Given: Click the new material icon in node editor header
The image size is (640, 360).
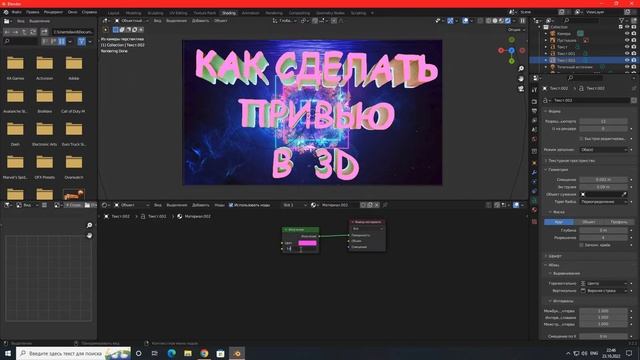Looking at the screenshot, I should [370, 205].
